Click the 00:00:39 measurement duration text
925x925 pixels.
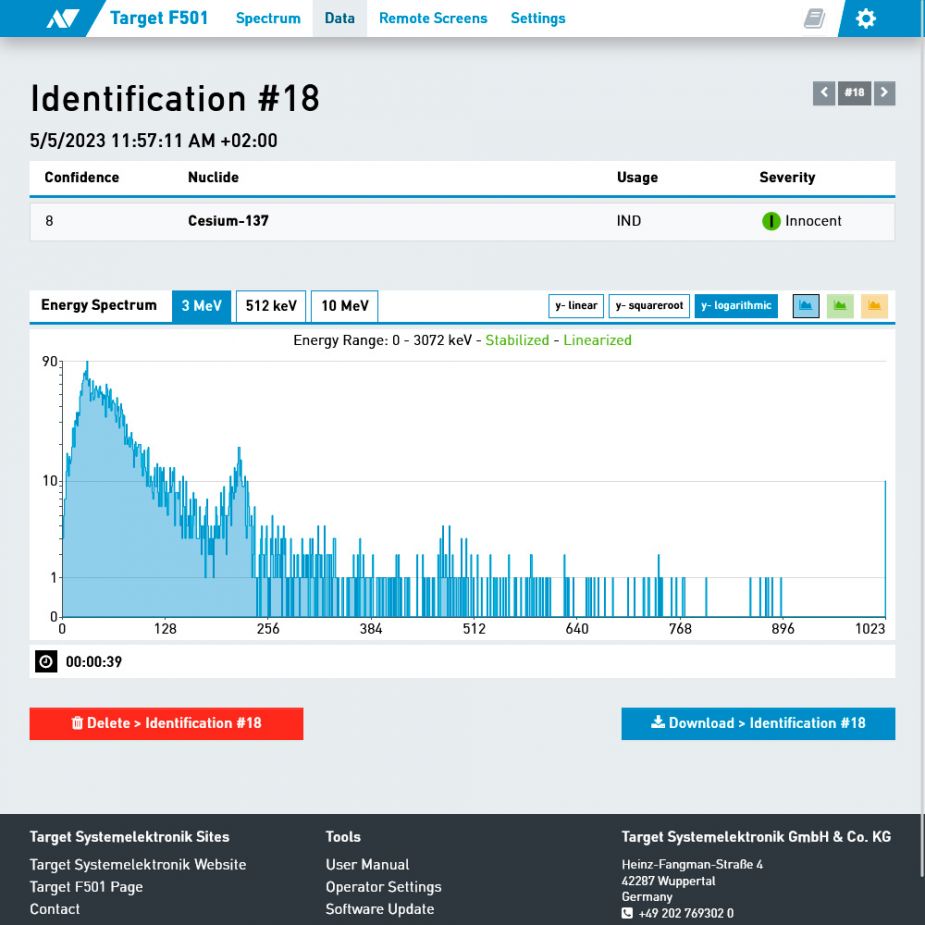94,662
